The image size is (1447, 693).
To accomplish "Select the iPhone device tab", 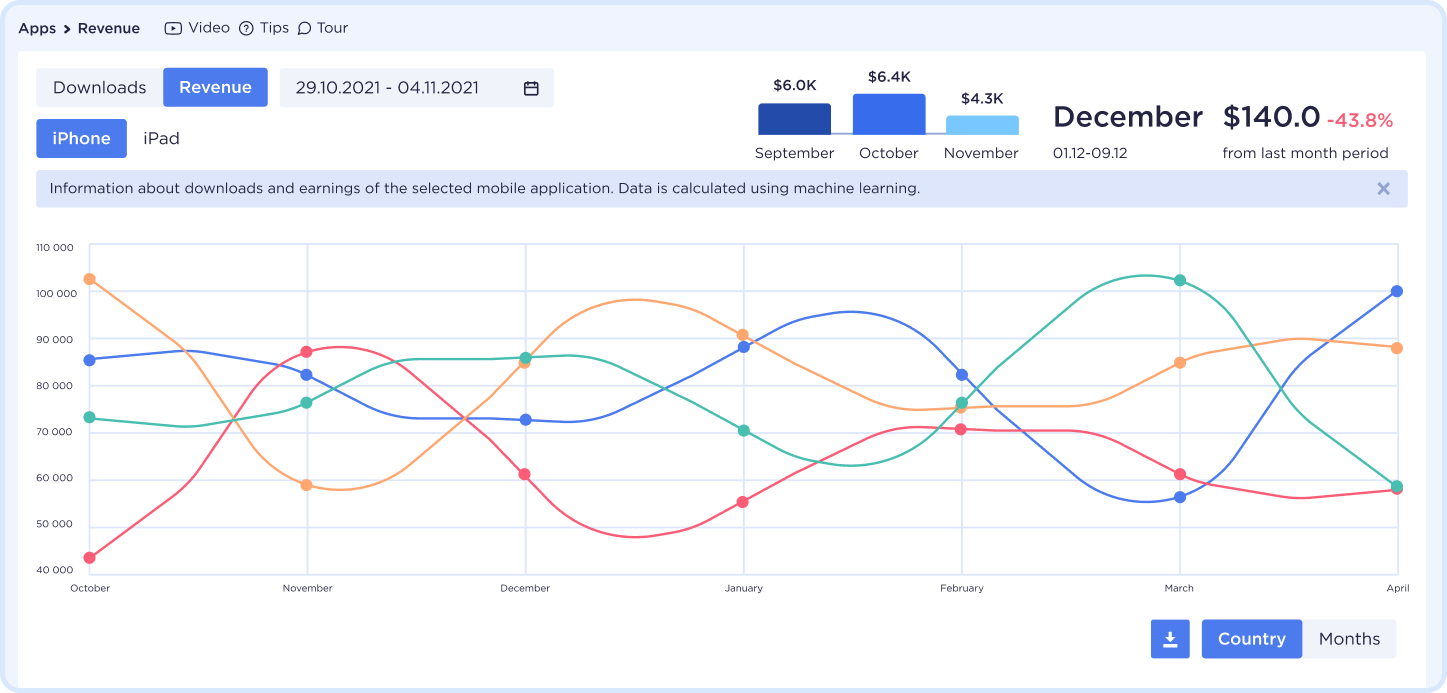I will 82,139.
